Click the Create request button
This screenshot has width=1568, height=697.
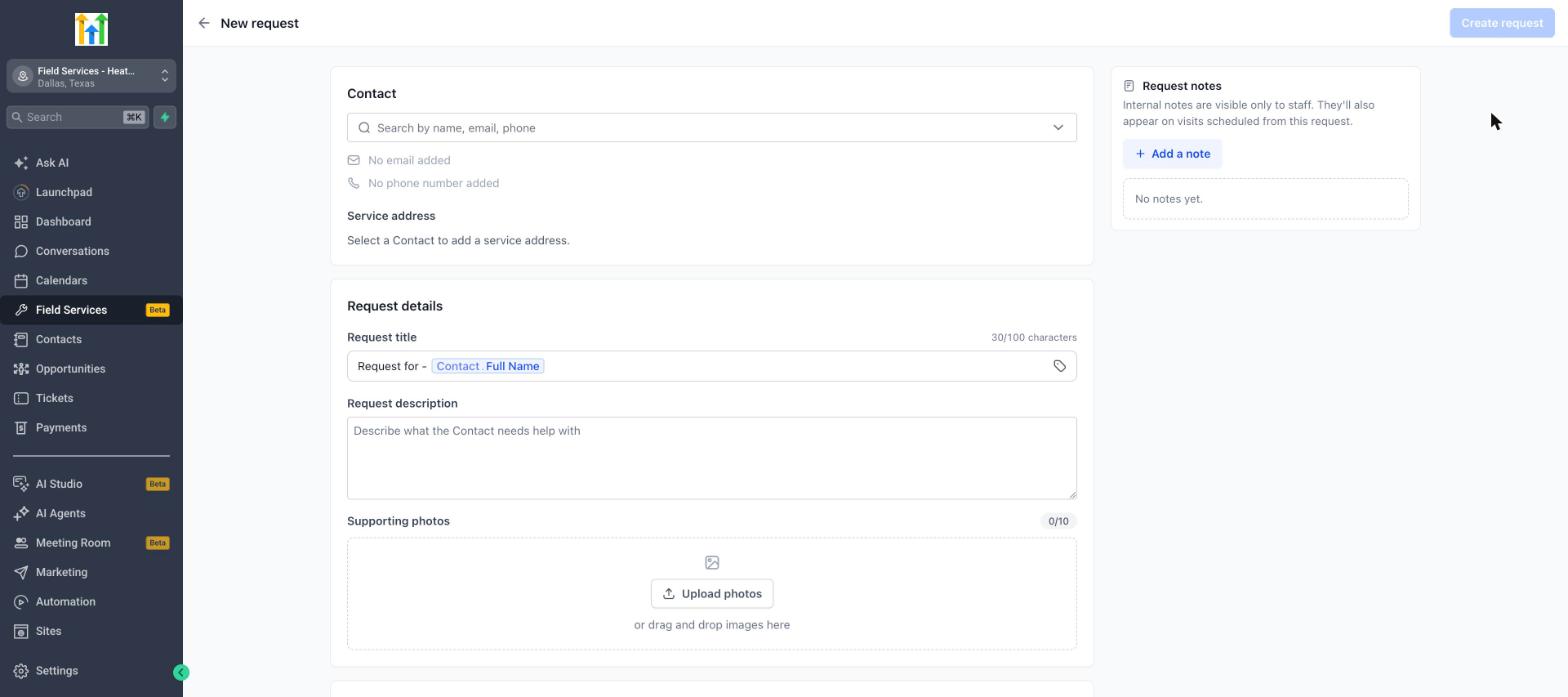click(x=1501, y=23)
